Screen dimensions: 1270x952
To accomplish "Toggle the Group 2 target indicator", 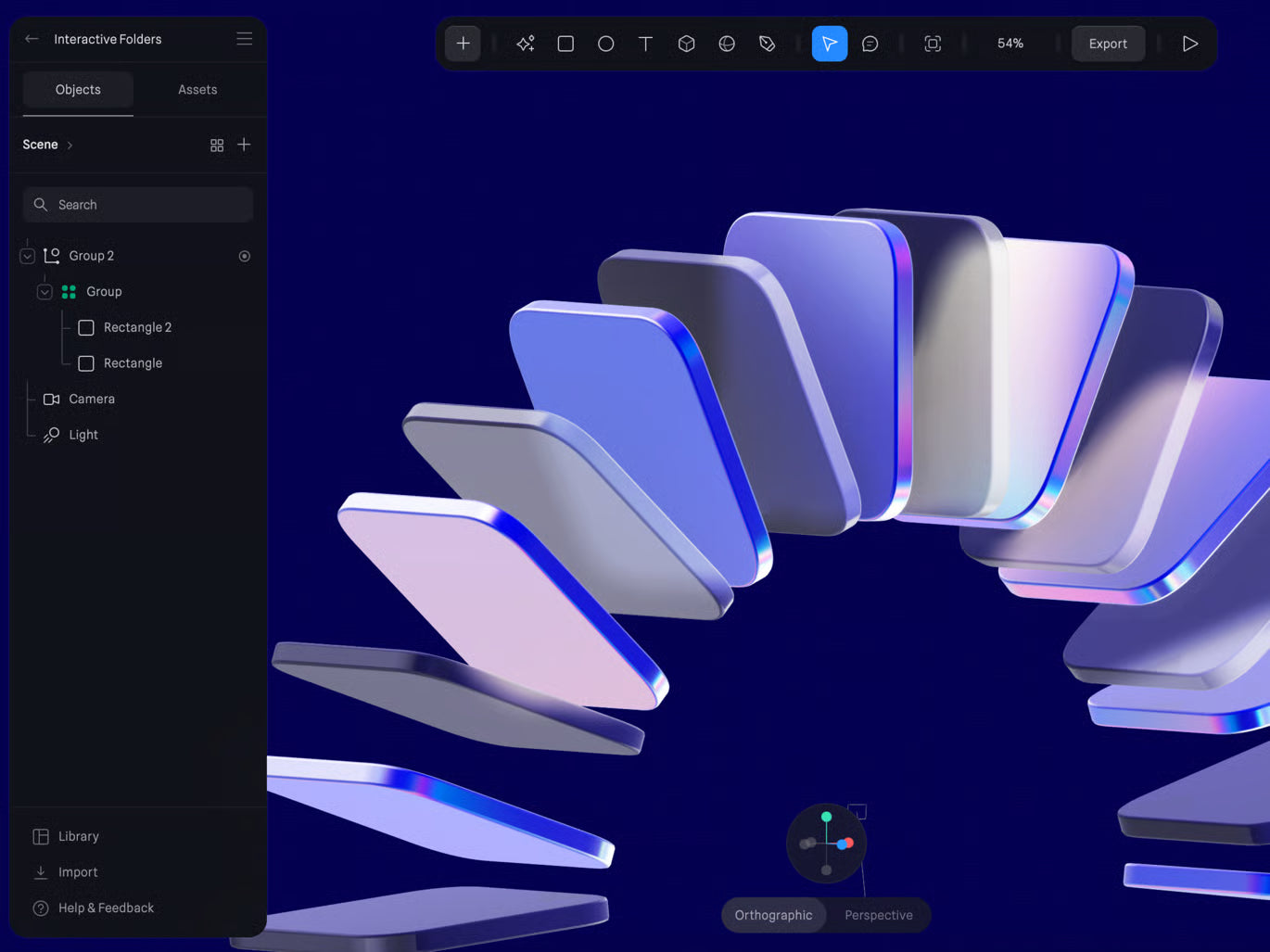I will (x=245, y=256).
